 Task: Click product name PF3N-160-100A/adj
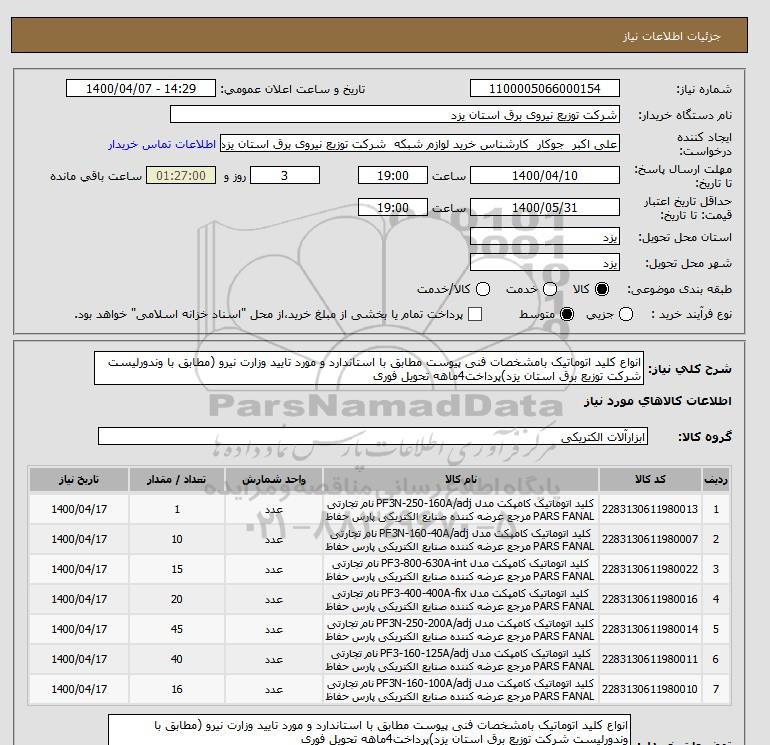click(424, 683)
